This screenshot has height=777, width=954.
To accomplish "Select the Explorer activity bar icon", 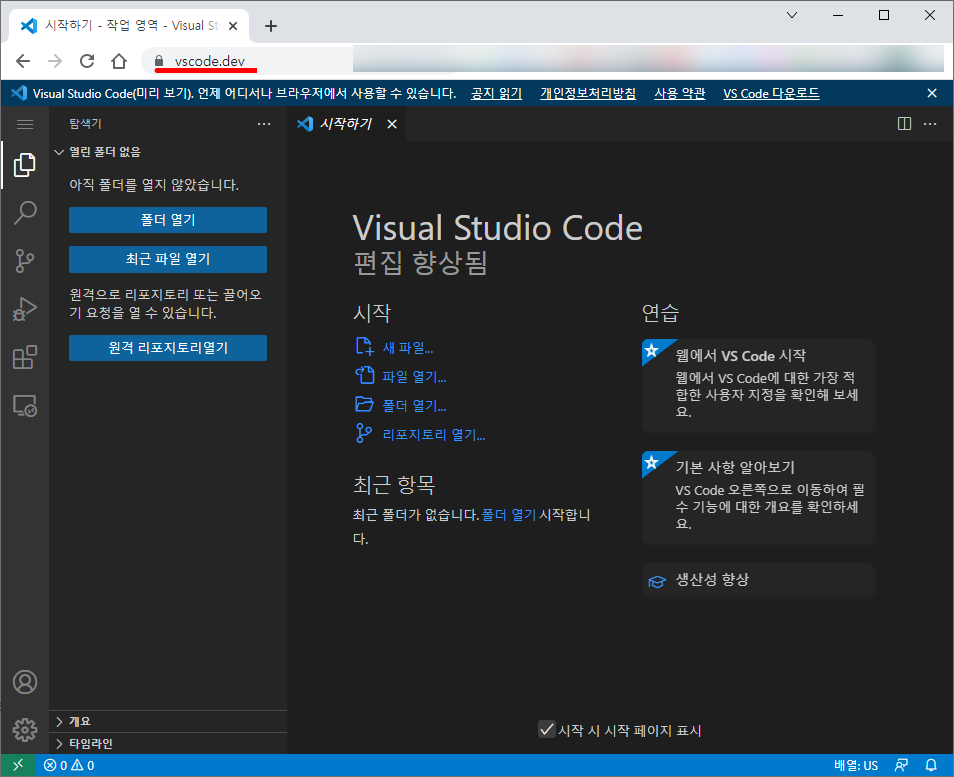I will [x=25, y=165].
